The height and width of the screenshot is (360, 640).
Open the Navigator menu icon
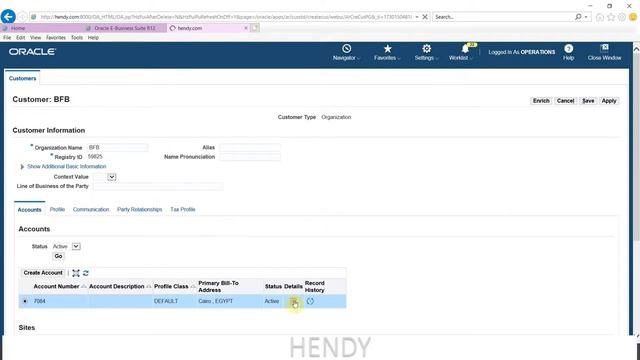(x=347, y=49)
